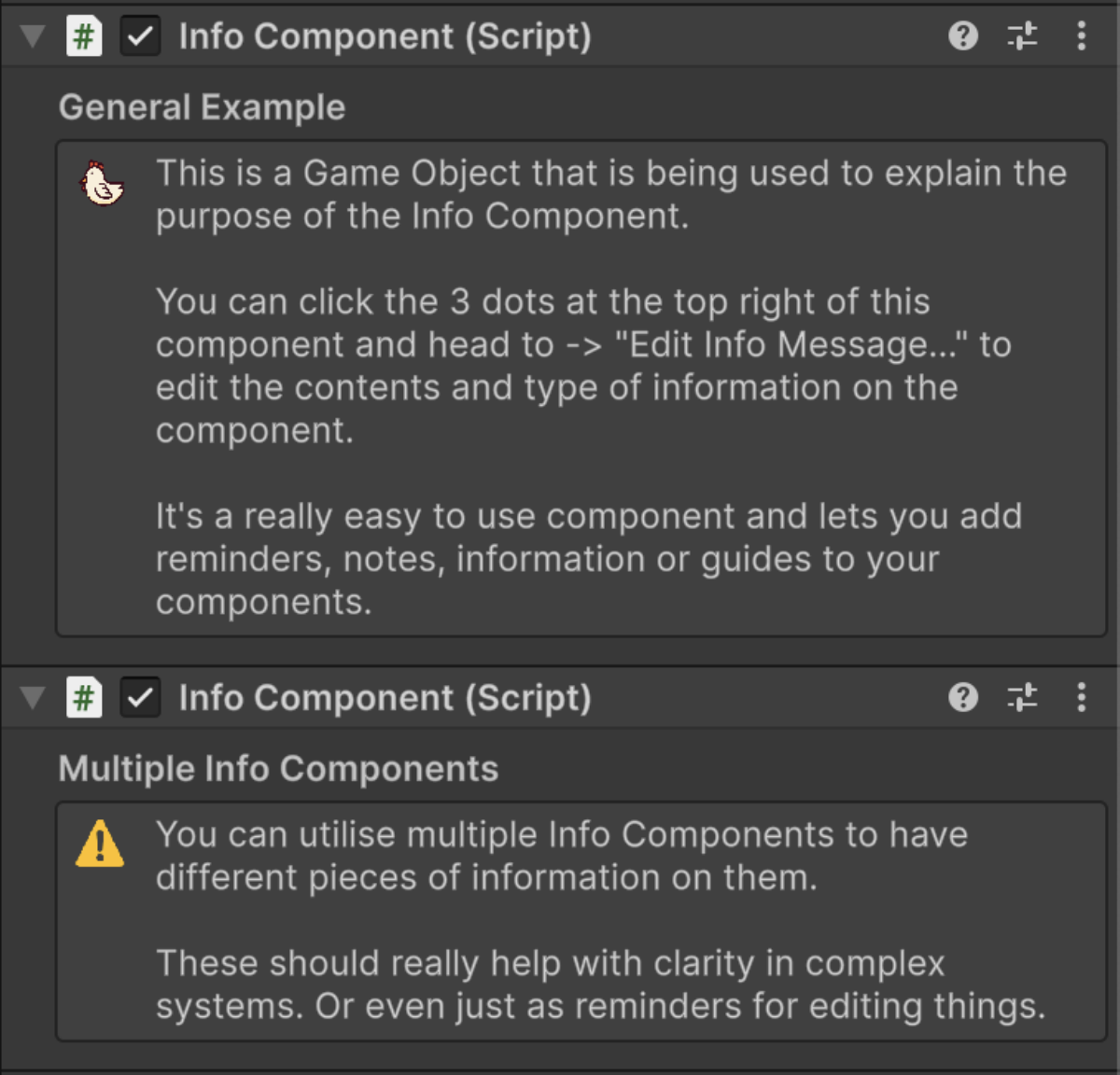Screen dimensions: 1120x1075
Task: Collapse the Multiple Info Components script foldout arrow
Action: coord(33,697)
